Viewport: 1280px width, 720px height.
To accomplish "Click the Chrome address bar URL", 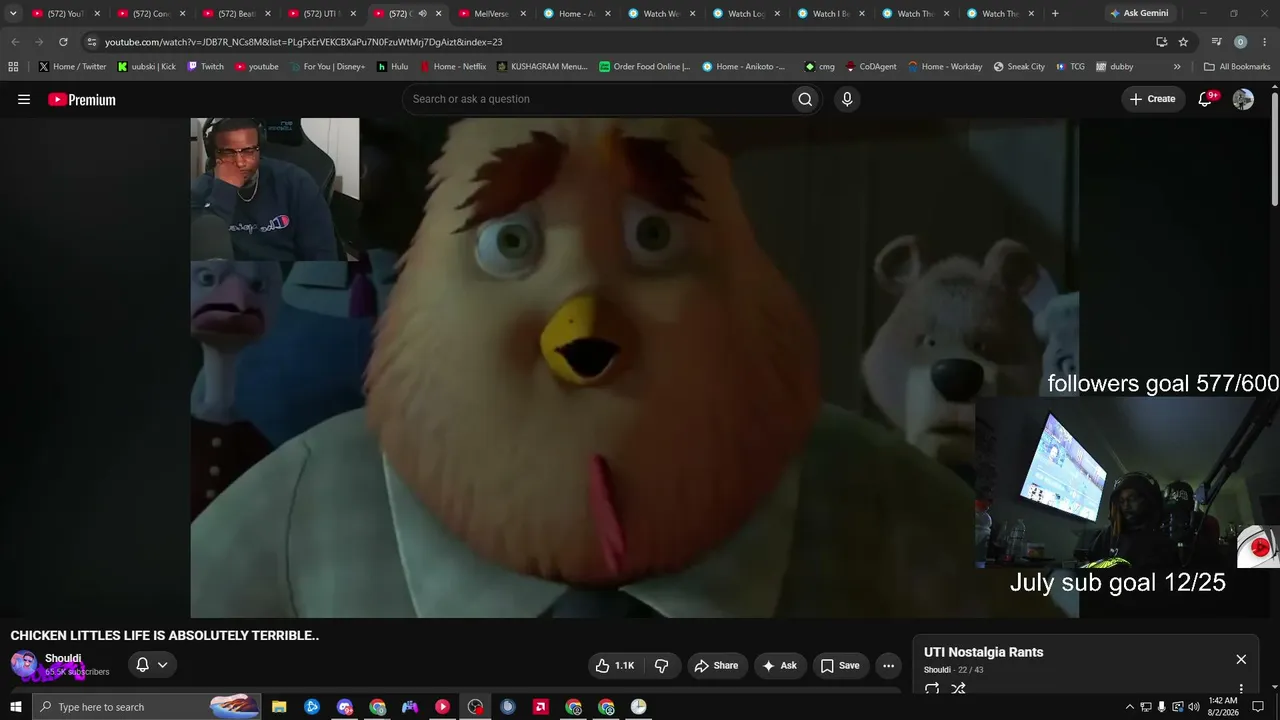I will point(304,42).
